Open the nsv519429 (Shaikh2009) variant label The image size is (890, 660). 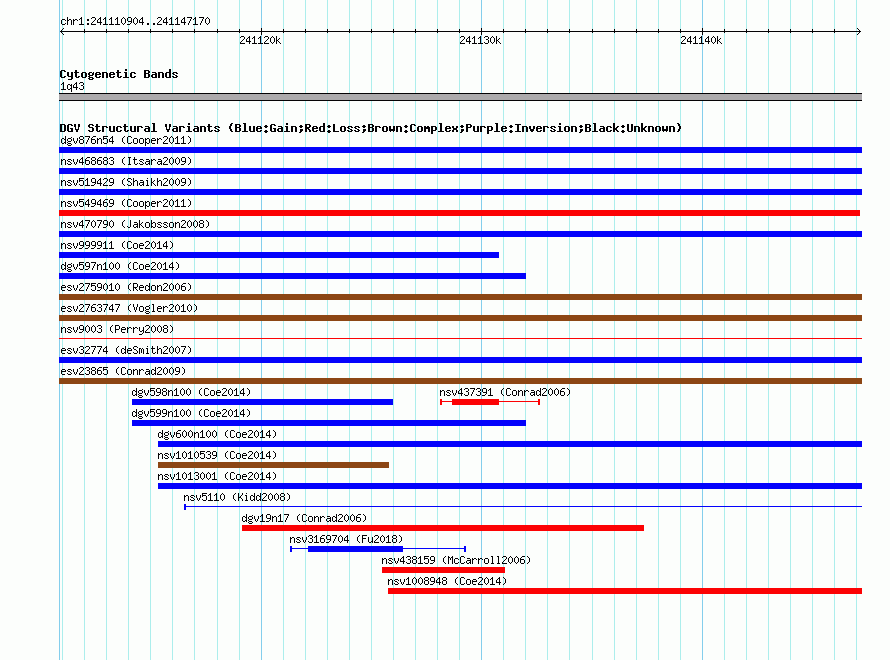pyautogui.click(x=126, y=182)
